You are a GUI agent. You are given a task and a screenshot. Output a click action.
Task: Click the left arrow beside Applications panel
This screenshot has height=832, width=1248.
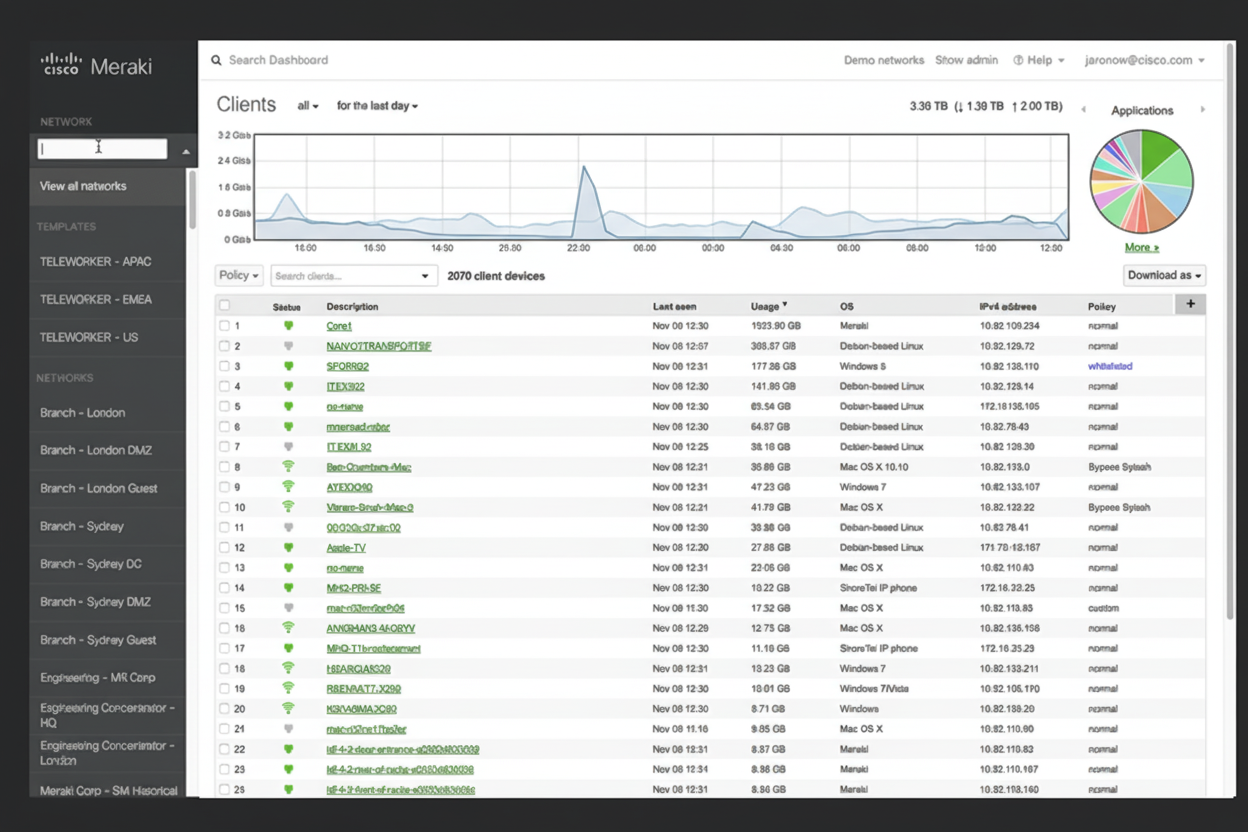(x=1083, y=109)
